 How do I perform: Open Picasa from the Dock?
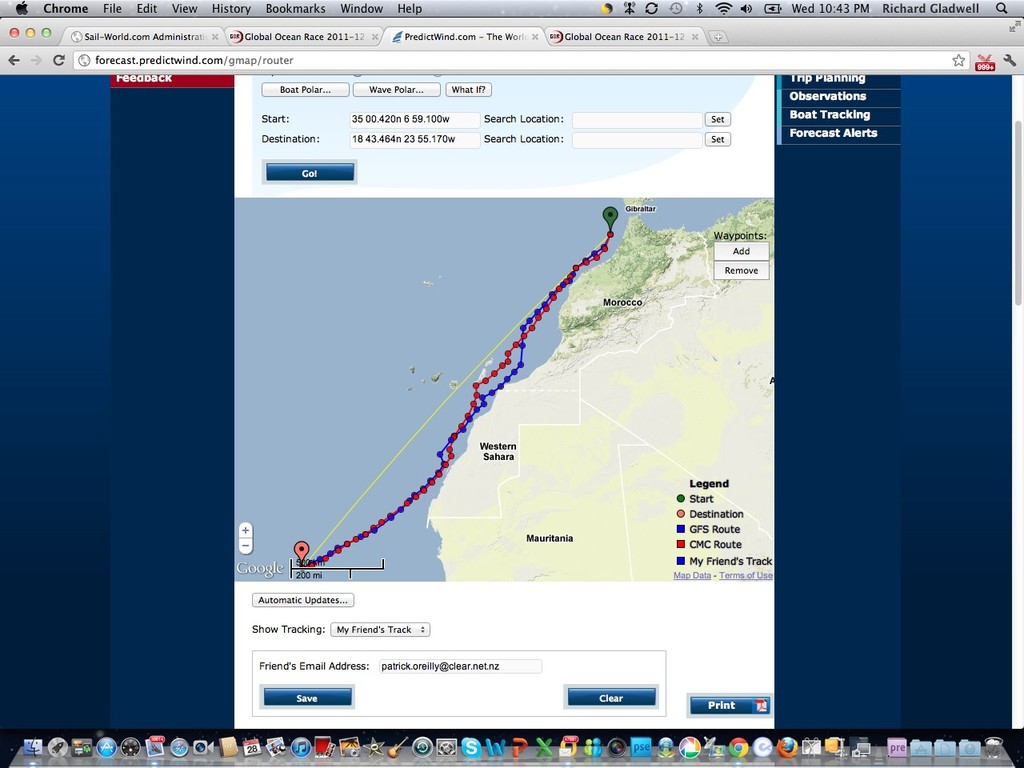pyautogui.click(x=689, y=746)
